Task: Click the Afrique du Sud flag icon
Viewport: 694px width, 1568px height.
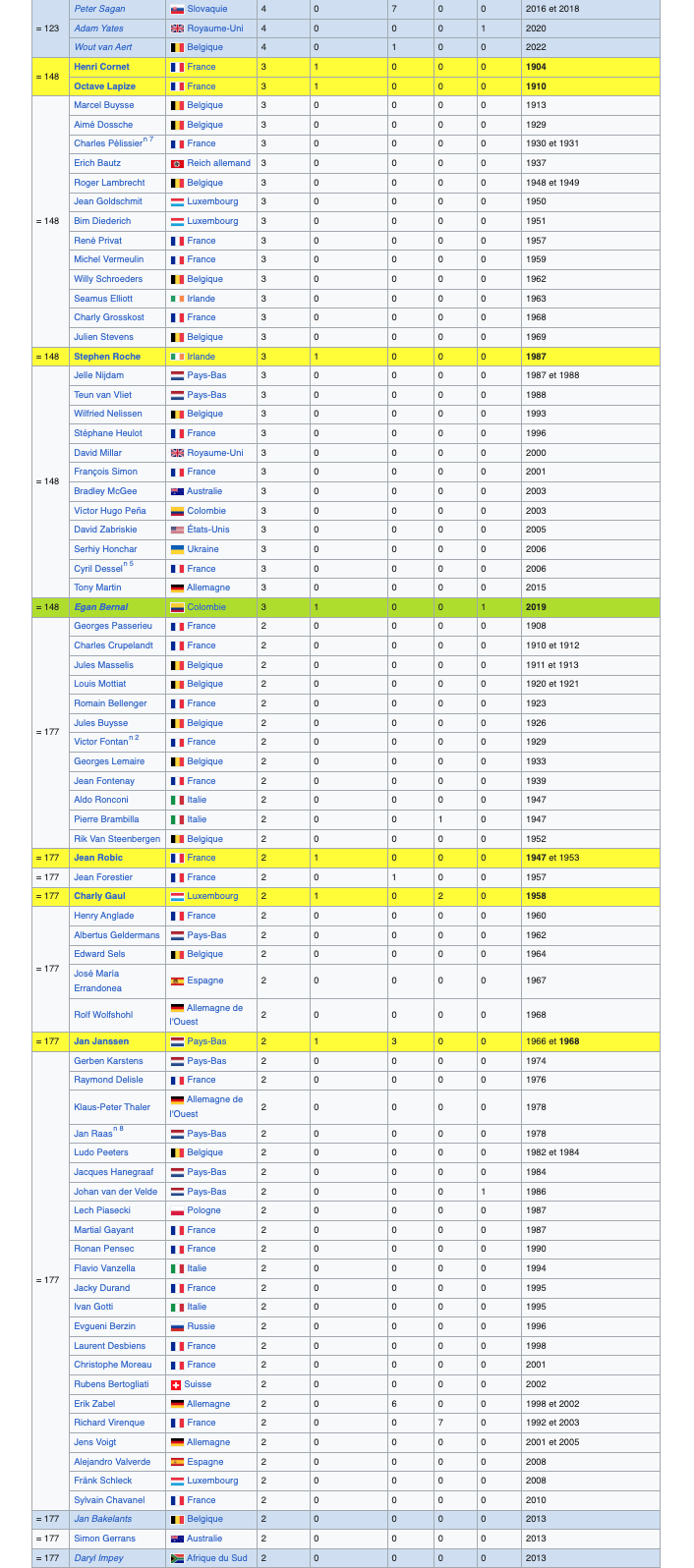Action: tap(177, 1558)
